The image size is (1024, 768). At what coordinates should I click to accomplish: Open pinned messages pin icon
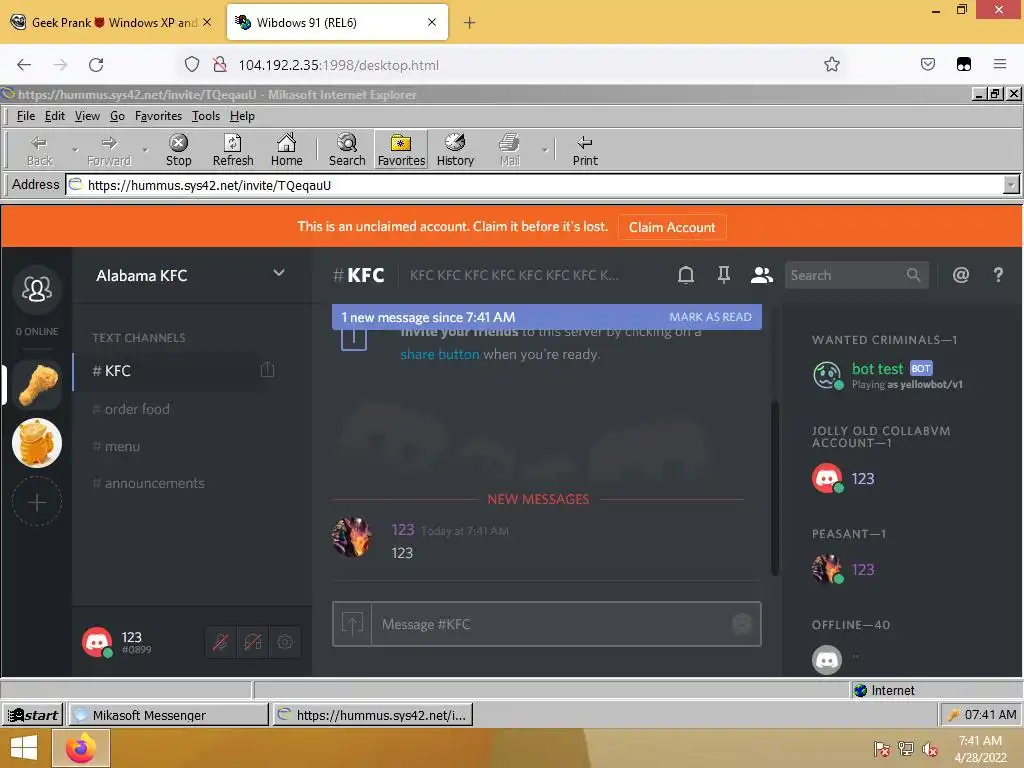tap(724, 275)
